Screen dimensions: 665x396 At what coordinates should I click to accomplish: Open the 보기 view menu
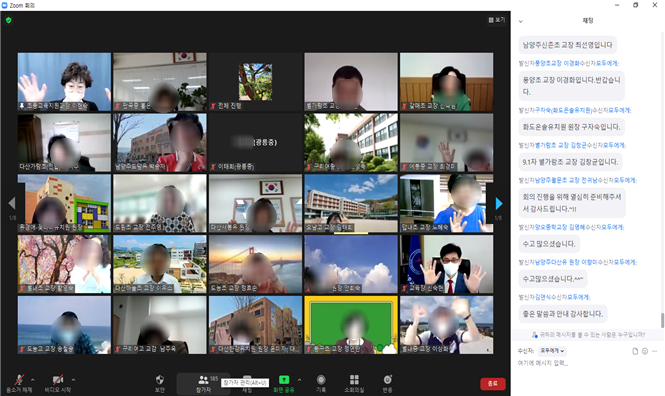tap(497, 20)
